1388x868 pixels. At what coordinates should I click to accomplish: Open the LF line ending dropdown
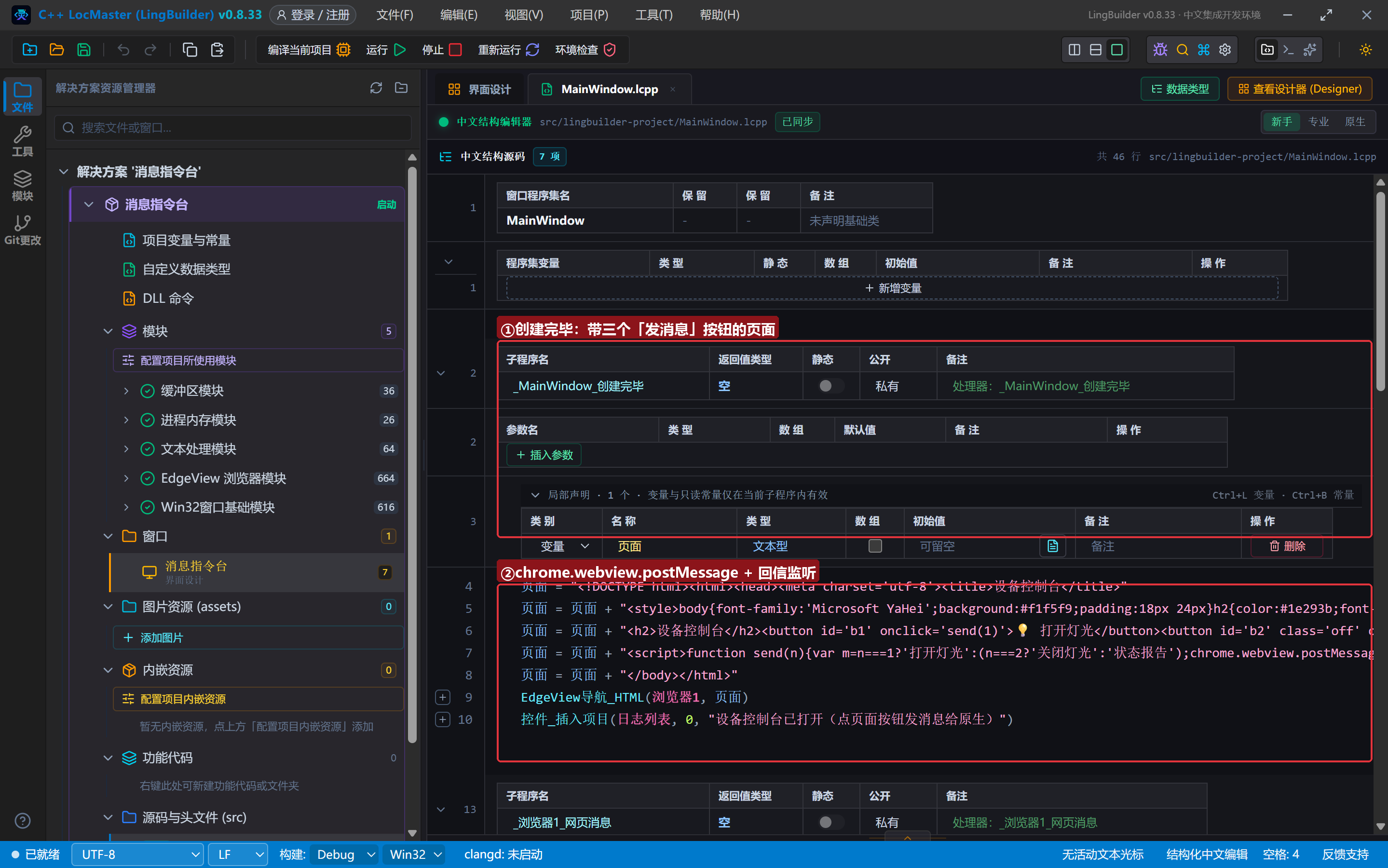pyautogui.click(x=238, y=854)
